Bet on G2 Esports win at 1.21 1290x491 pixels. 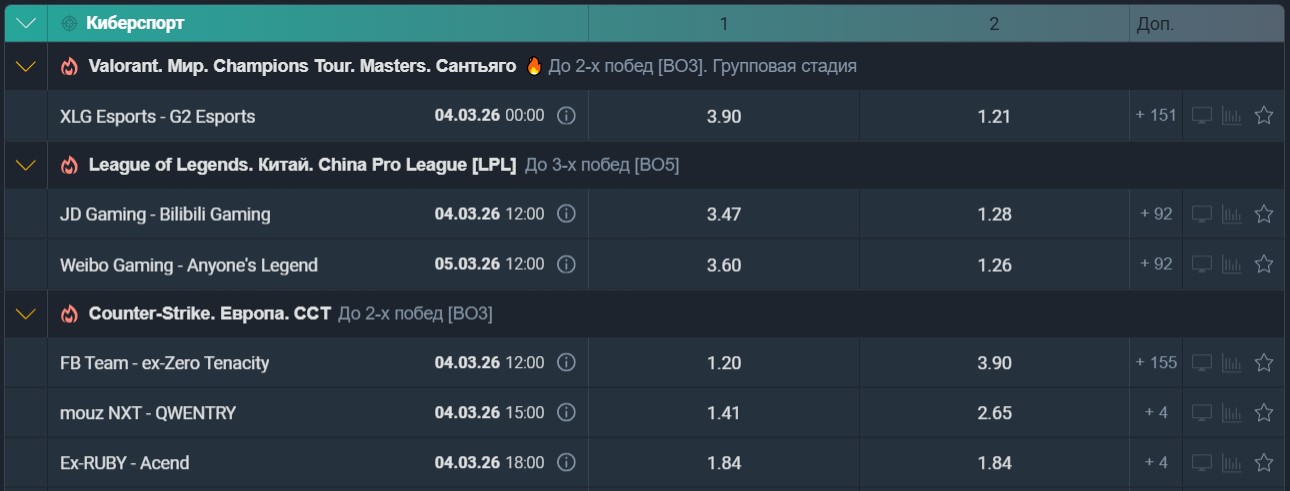pyautogui.click(x=994, y=116)
